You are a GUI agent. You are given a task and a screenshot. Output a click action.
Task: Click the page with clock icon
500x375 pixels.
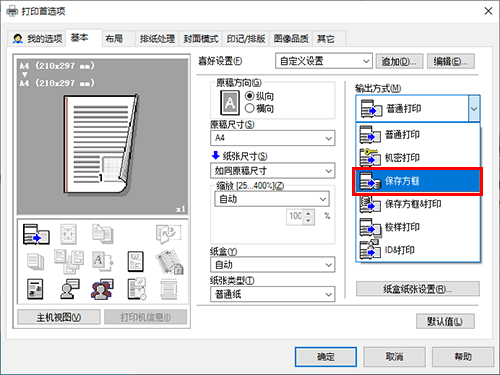[x=137, y=289]
